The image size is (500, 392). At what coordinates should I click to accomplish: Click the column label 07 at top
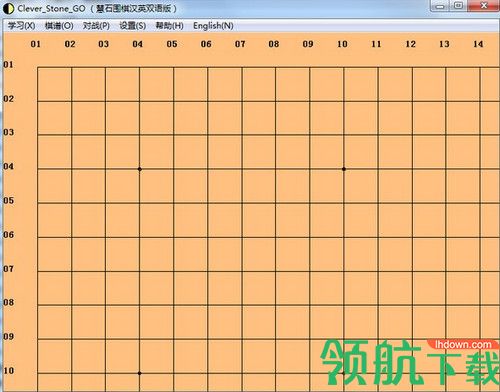click(240, 44)
